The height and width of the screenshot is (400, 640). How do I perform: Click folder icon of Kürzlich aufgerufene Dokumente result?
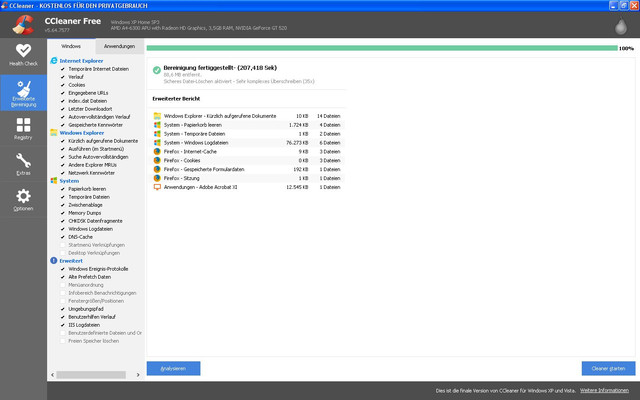(x=157, y=116)
